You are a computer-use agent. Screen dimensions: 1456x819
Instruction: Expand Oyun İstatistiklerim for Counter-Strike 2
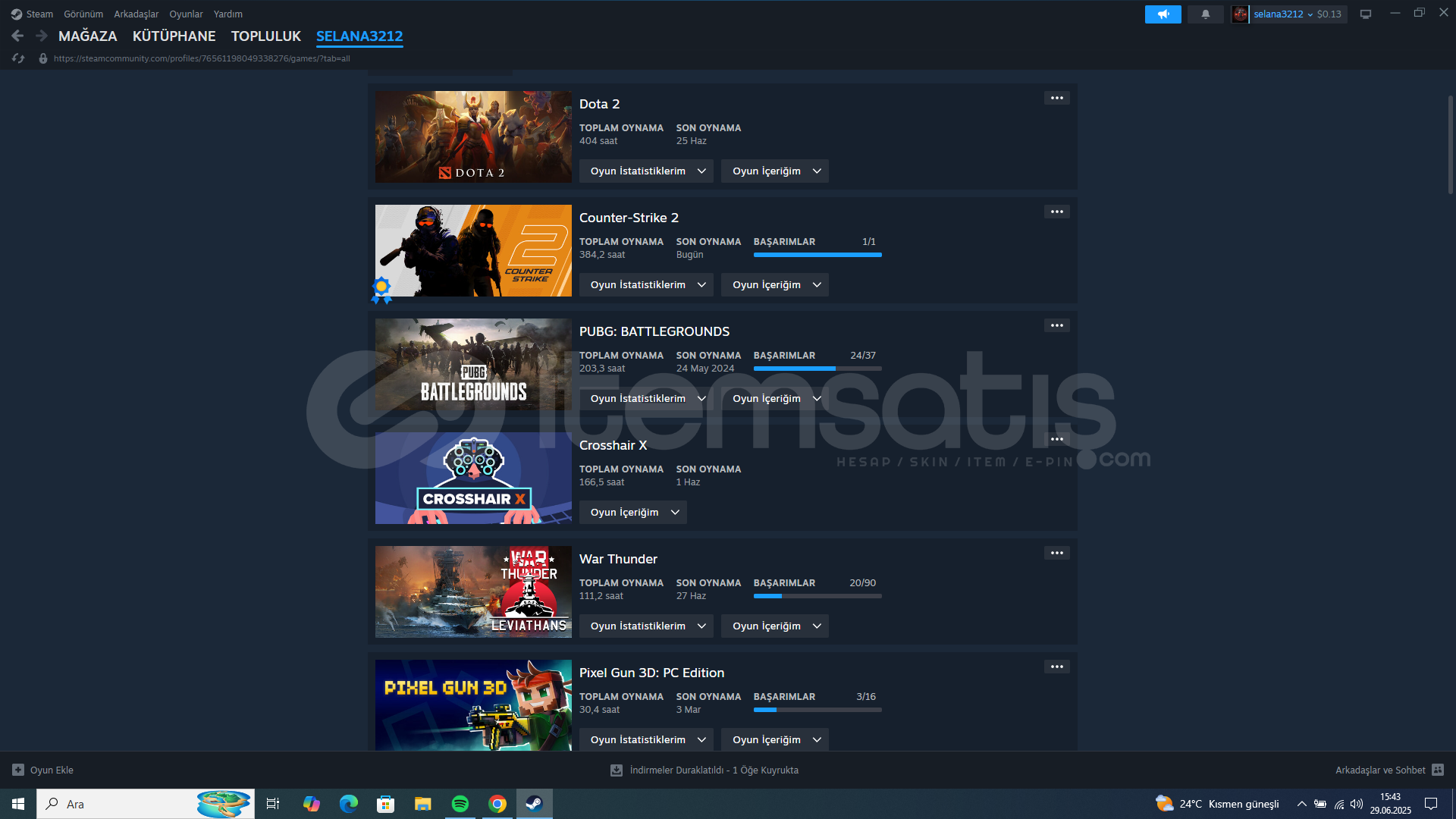(x=646, y=284)
